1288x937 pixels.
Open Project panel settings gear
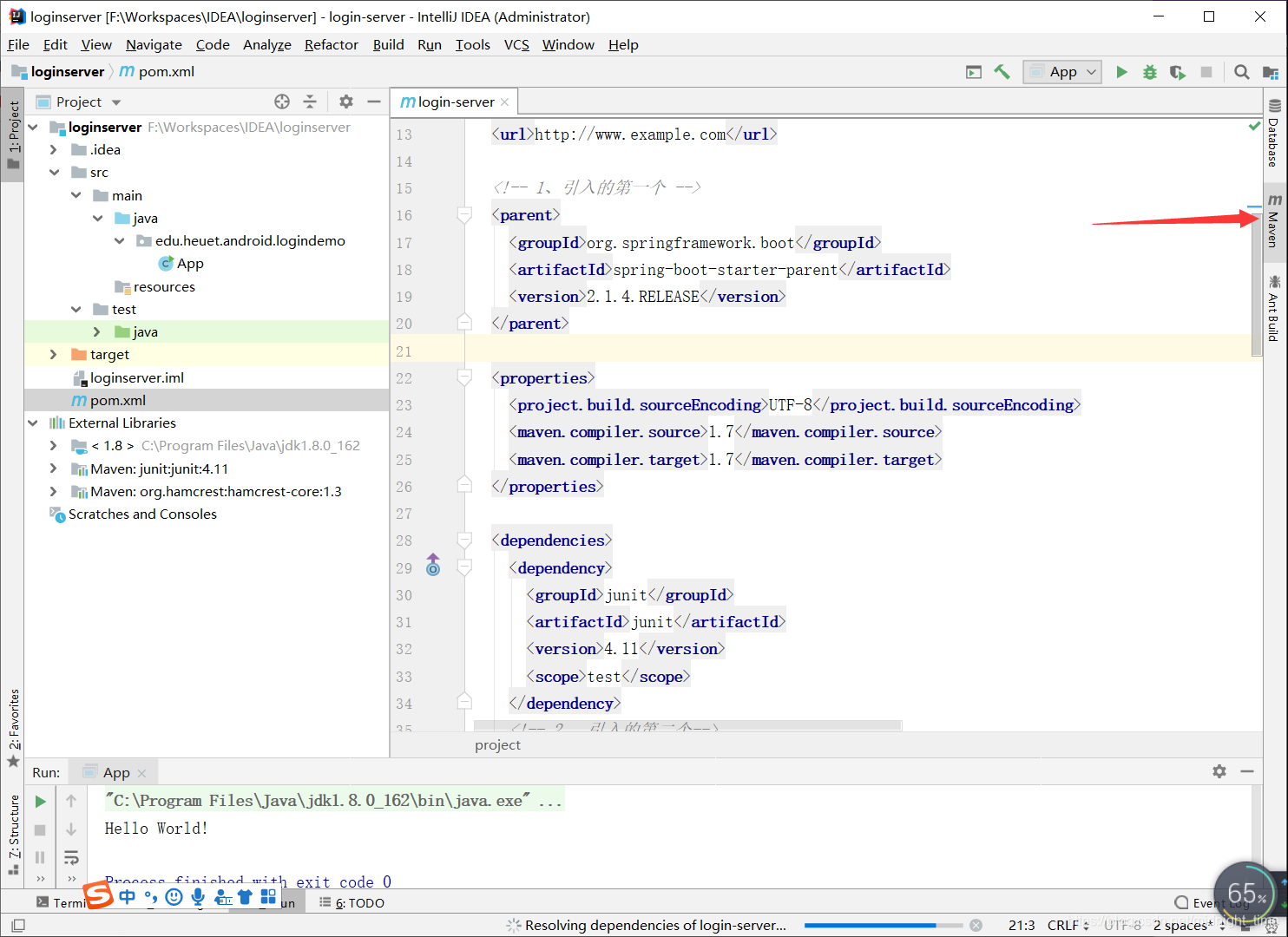[x=346, y=102]
